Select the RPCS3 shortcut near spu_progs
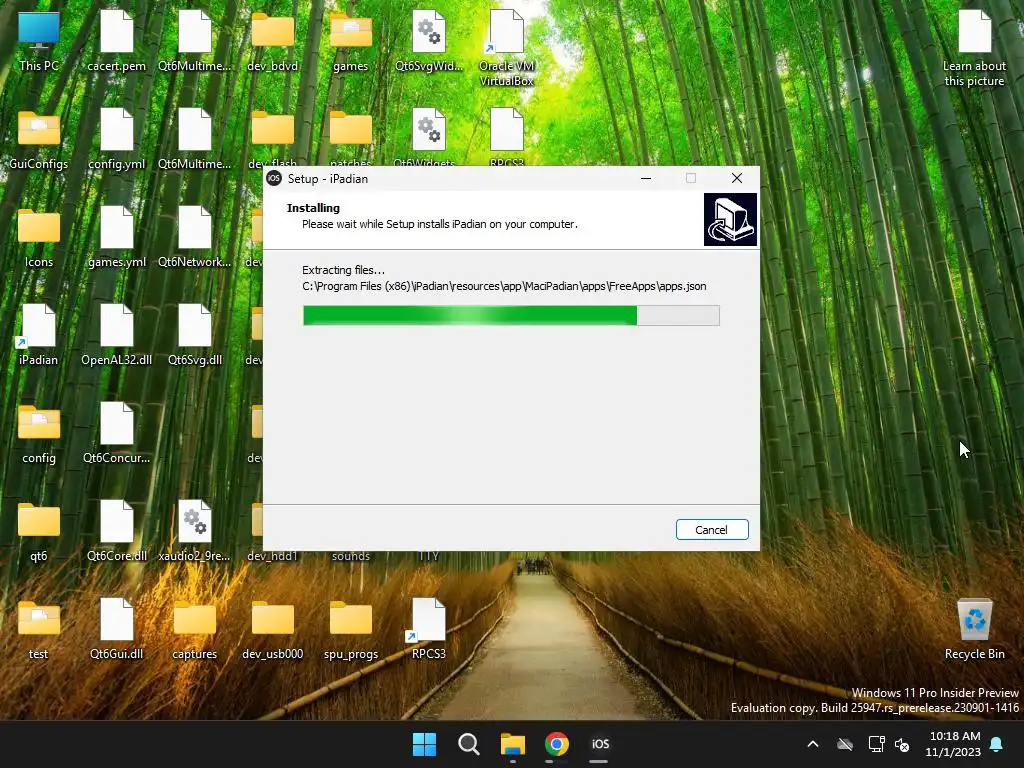The height and width of the screenshot is (768, 1024). pyautogui.click(x=429, y=629)
